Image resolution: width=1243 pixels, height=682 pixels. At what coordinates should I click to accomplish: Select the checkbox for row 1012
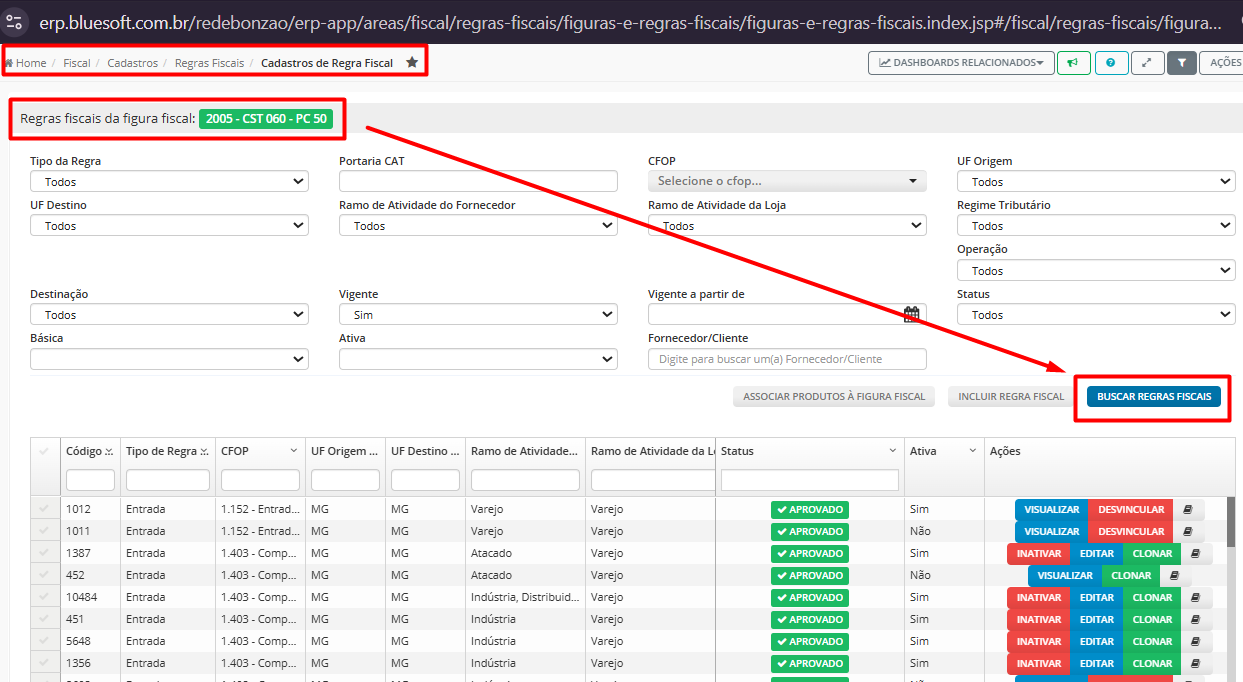(x=43, y=509)
